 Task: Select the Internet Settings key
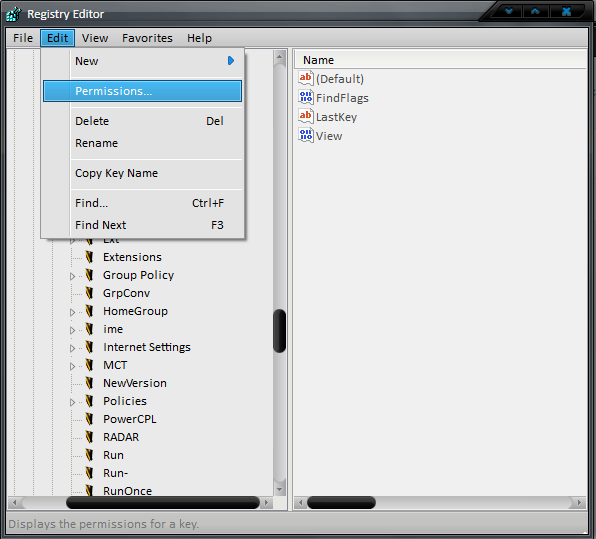147,347
